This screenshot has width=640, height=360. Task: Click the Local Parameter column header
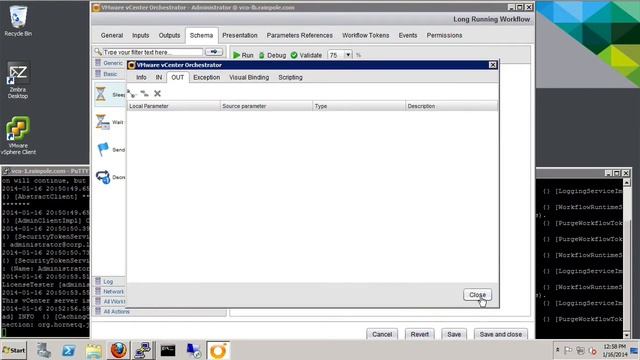pyautogui.click(x=173, y=106)
